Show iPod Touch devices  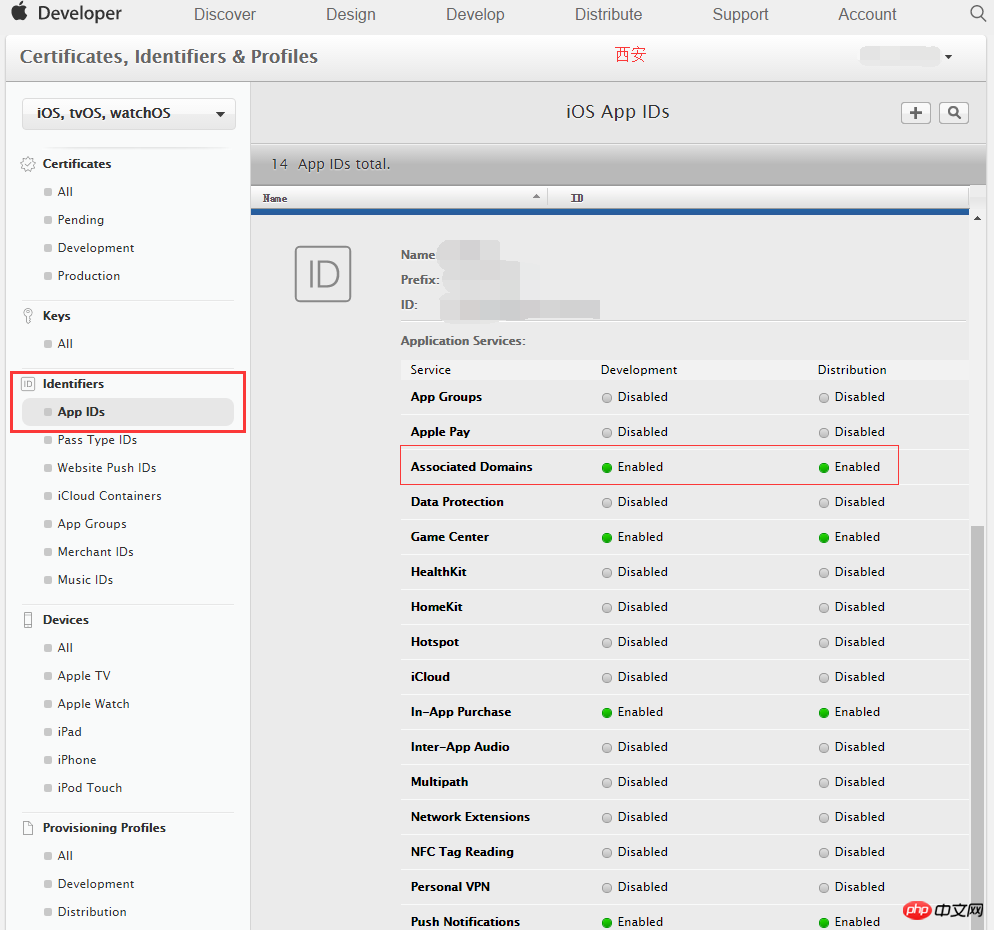click(x=89, y=787)
